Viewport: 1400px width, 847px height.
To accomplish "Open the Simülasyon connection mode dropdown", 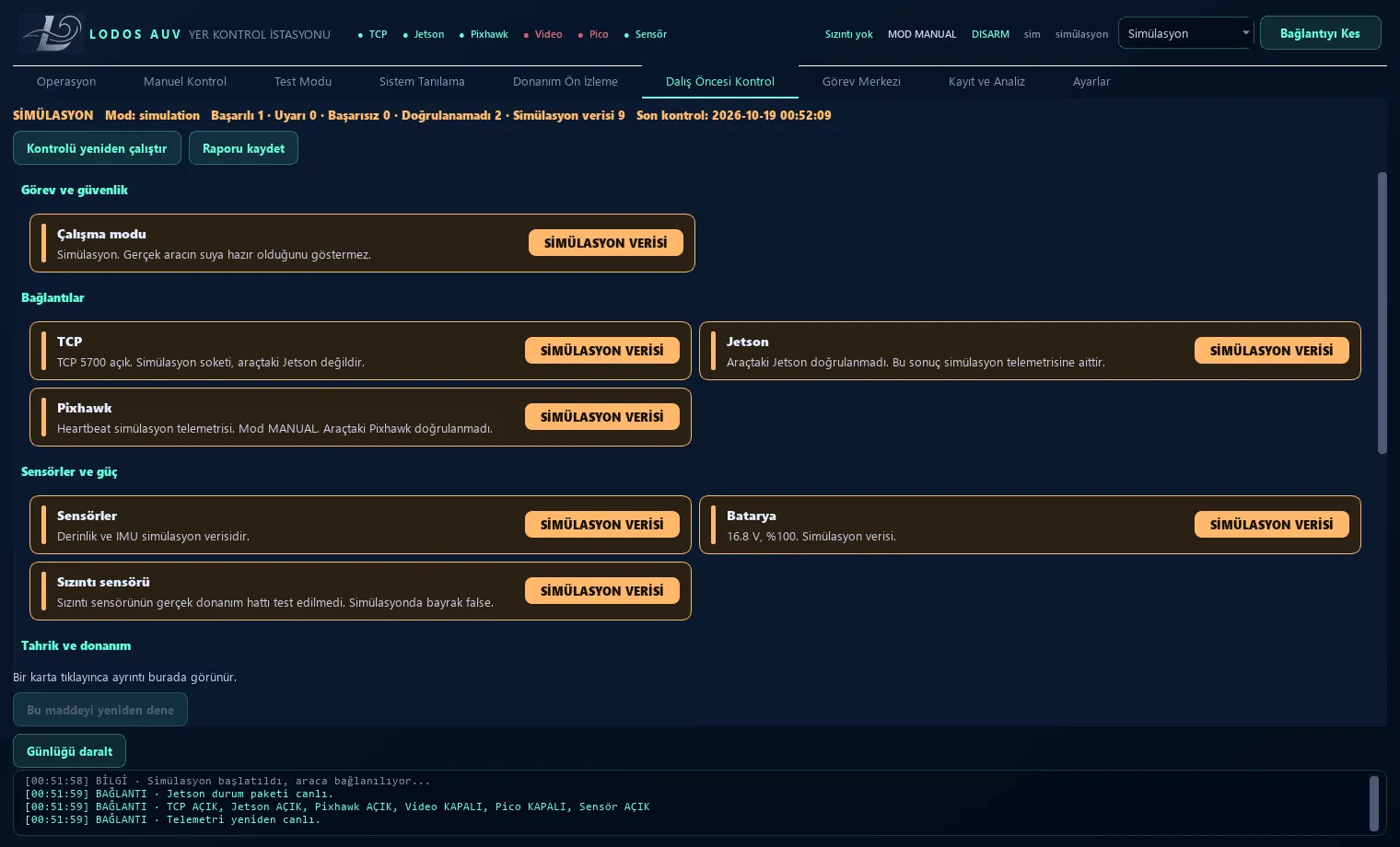I will tap(1185, 33).
